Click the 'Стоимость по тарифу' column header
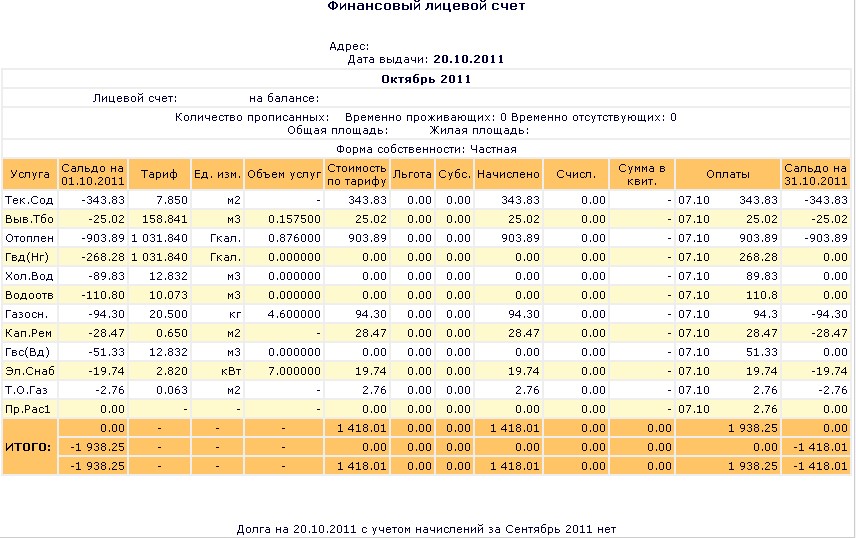The height and width of the screenshot is (538, 856). [357, 174]
